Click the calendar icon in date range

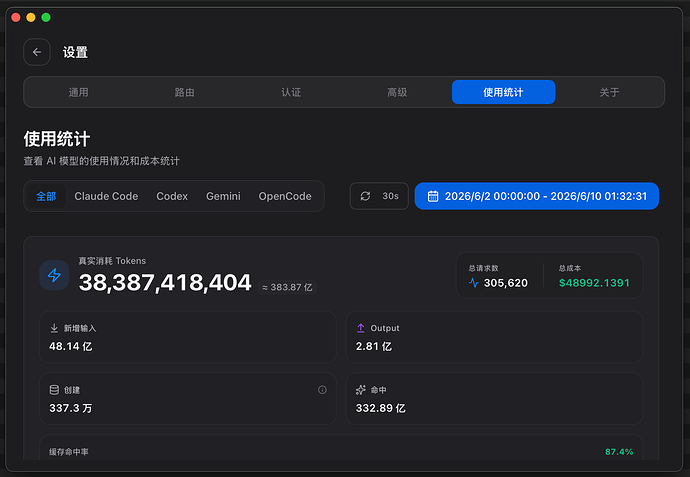pos(433,196)
